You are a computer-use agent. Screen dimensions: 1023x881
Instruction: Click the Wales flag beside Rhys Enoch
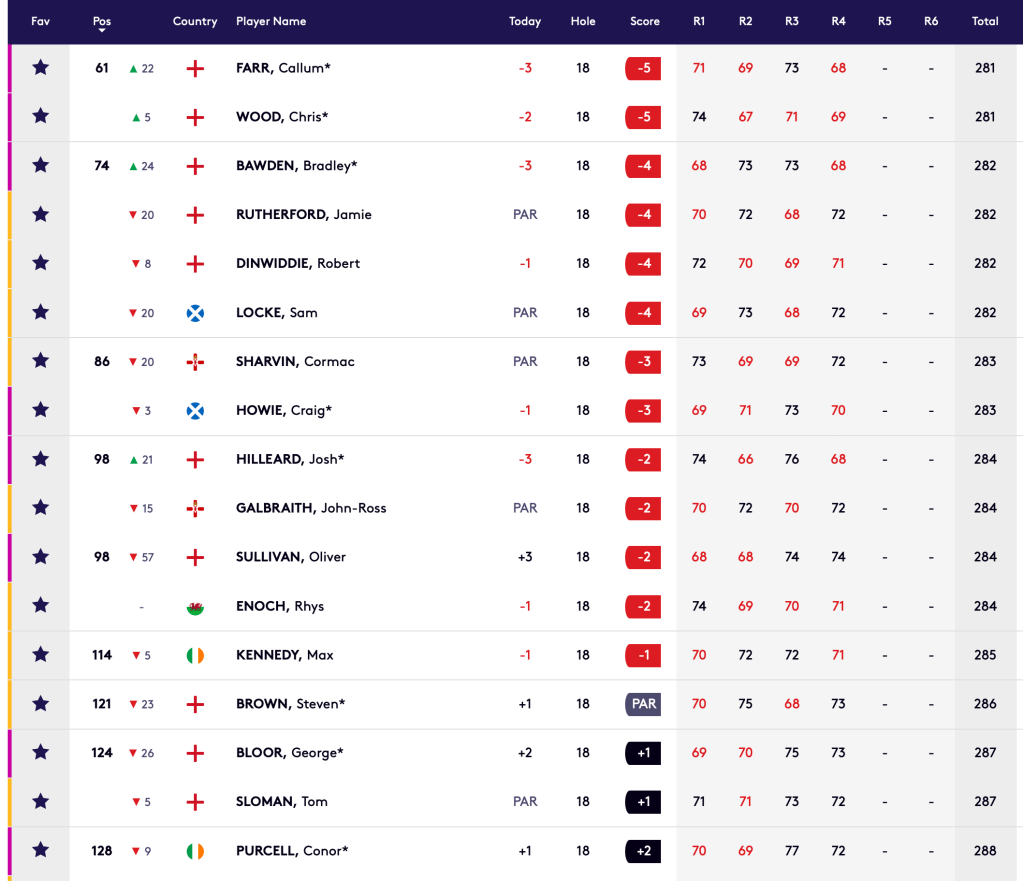[195, 607]
